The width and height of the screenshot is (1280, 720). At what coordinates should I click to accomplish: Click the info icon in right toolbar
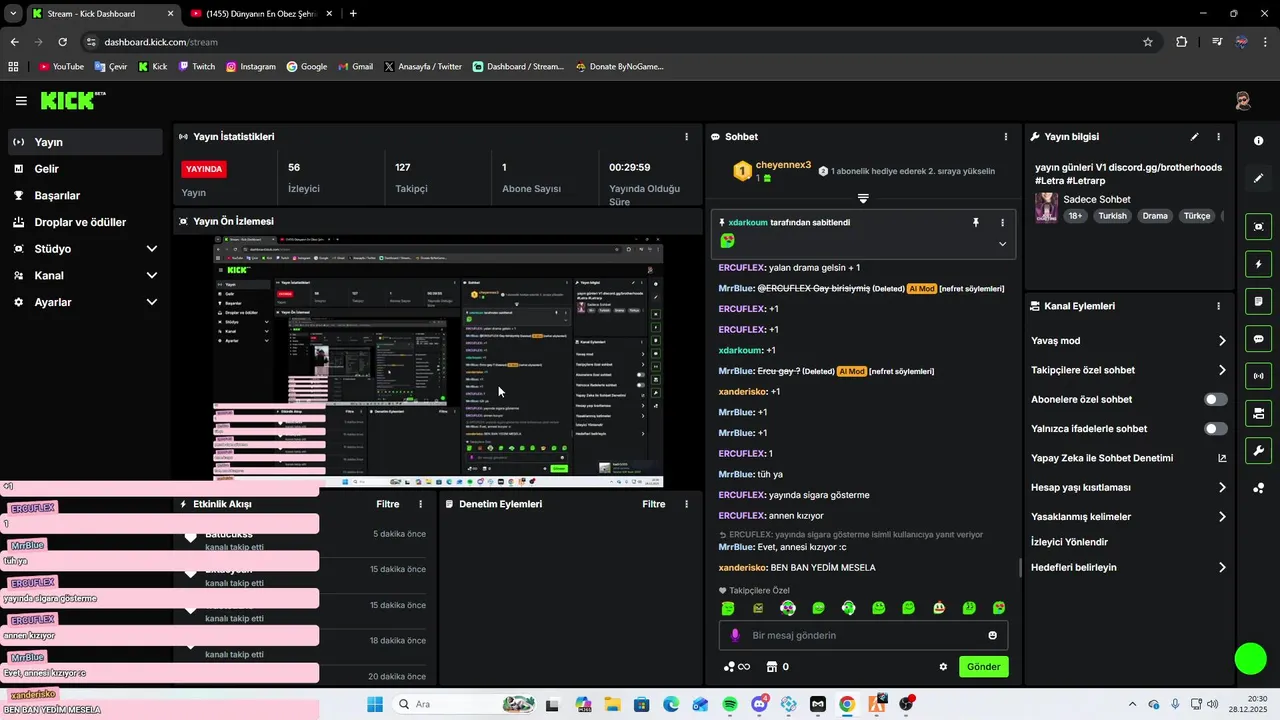pyautogui.click(x=1258, y=141)
